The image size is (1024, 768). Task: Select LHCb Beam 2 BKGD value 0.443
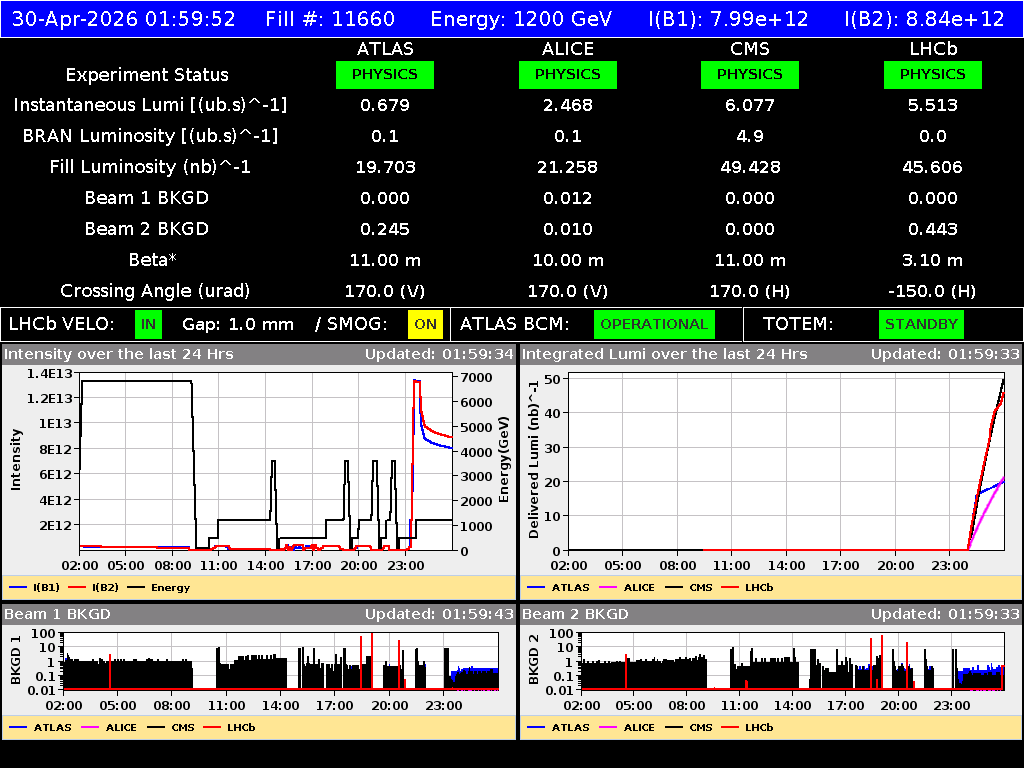pyautogui.click(x=933, y=229)
